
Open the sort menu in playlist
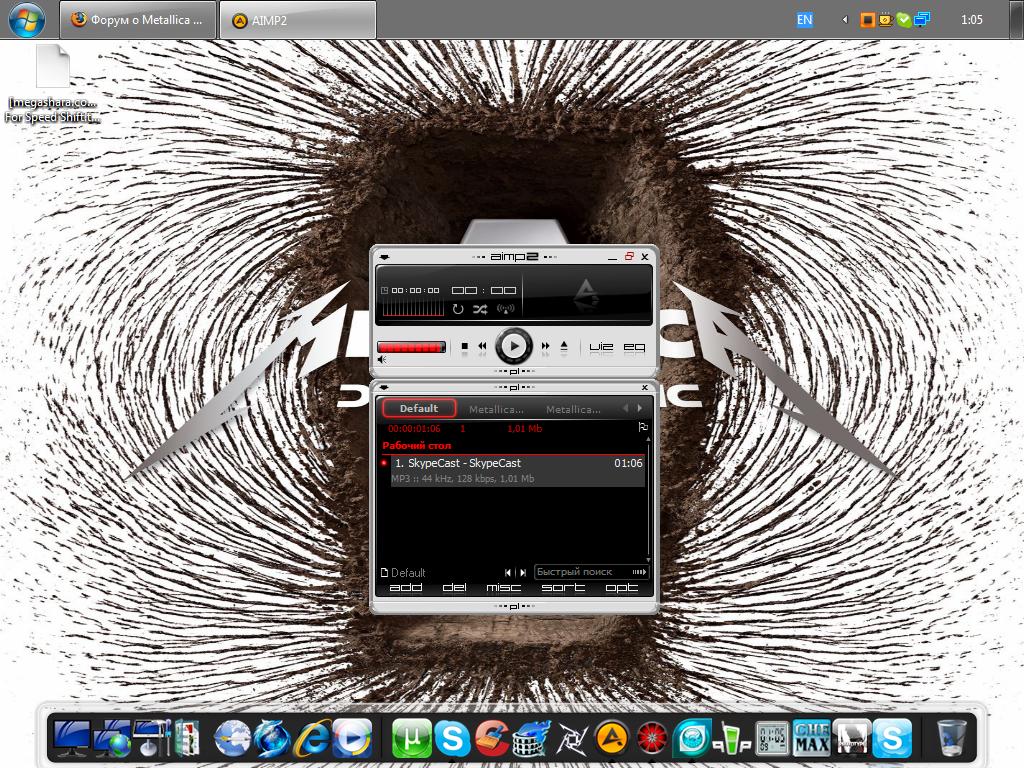click(563, 588)
